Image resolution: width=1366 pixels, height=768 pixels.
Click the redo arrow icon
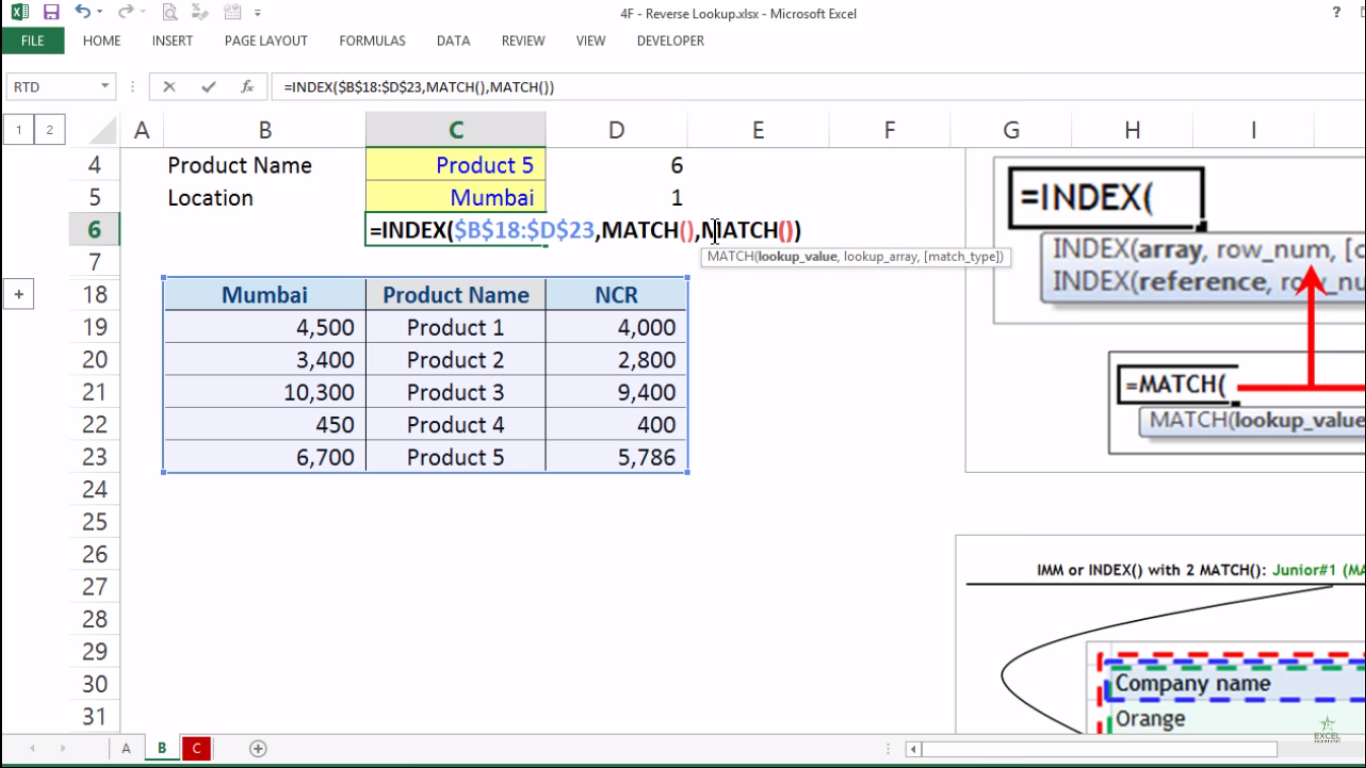click(x=124, y=13)
